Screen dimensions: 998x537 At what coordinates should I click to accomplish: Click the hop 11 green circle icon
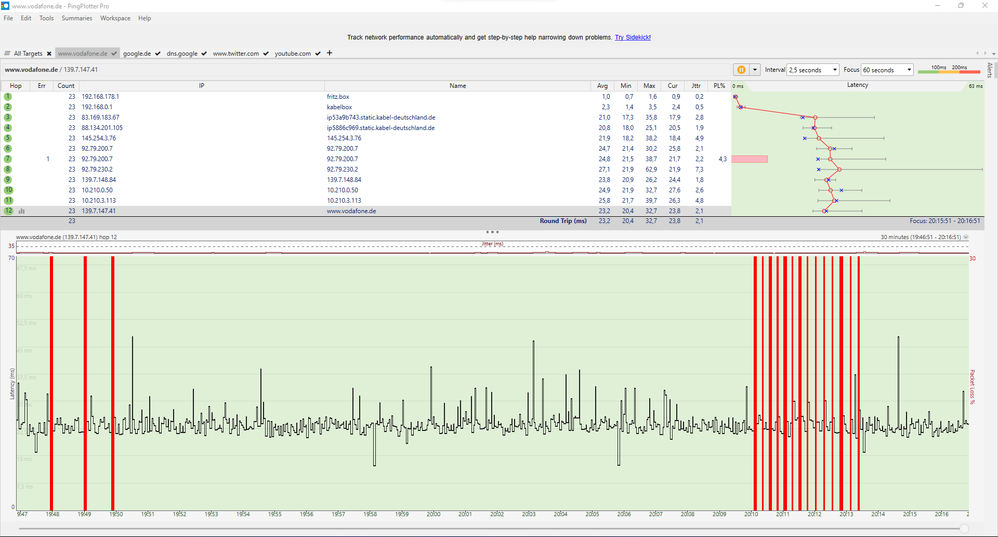pyautogui.click(x=8, y=200)
